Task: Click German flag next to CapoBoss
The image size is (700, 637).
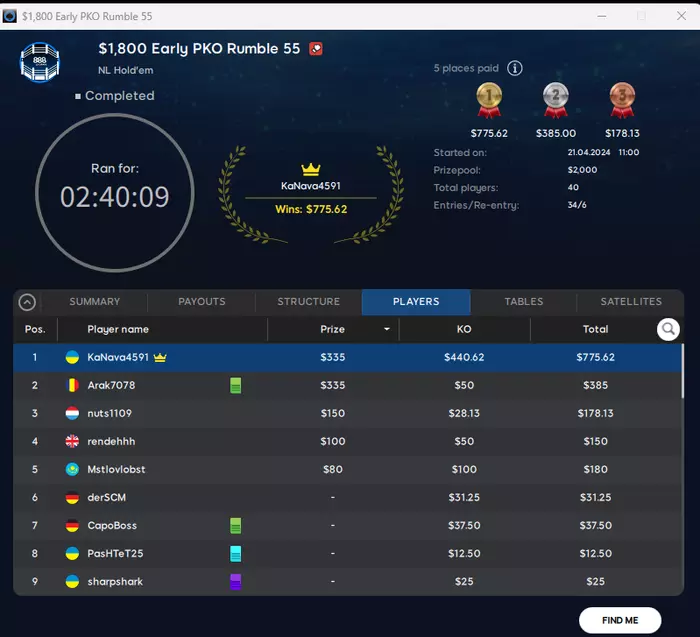Action: (x=72, y=525)
